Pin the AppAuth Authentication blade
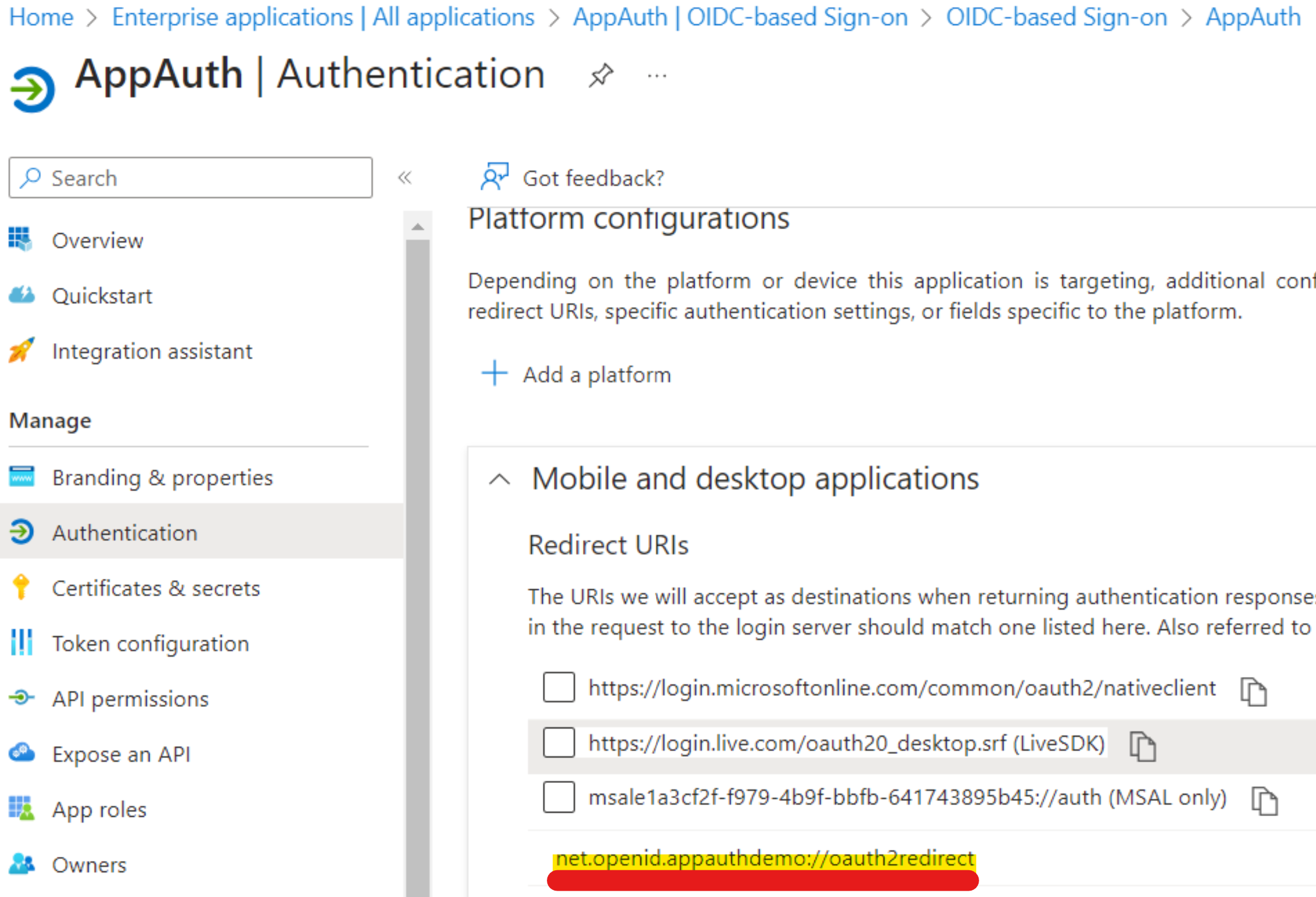The height and width of the screenshot is (897, 1316). tap(600, 76)
